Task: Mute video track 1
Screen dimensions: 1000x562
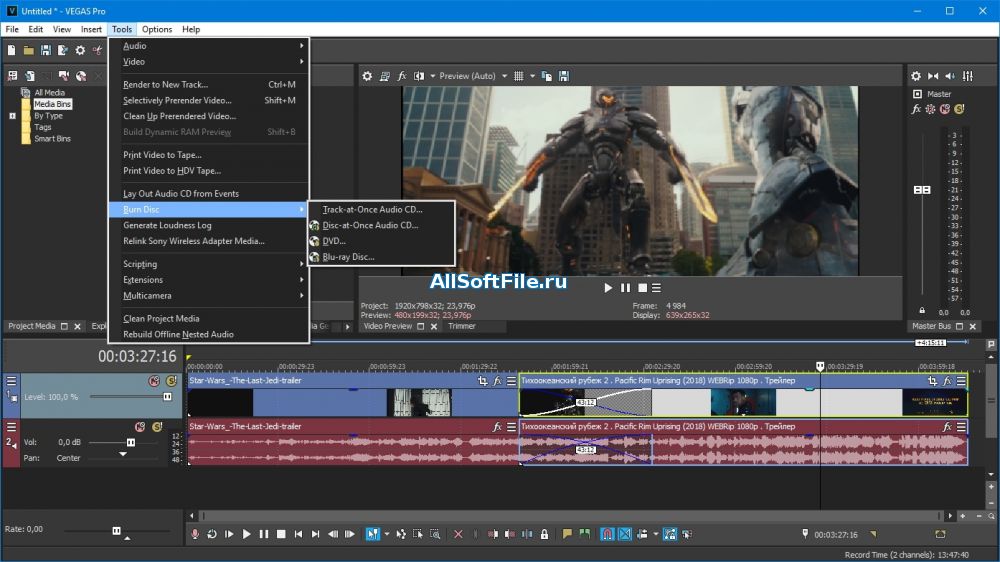Action: click(x=154, y=381)
